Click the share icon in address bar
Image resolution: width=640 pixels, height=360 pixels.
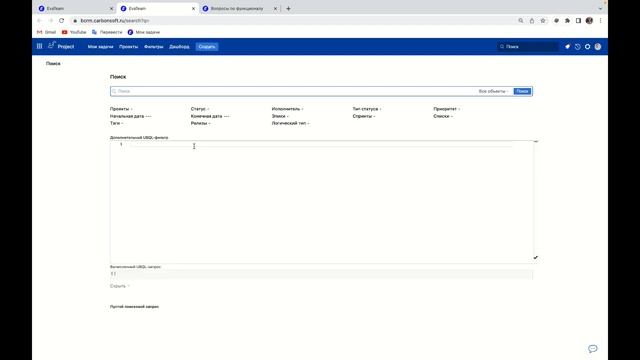(x=532, y=20)
